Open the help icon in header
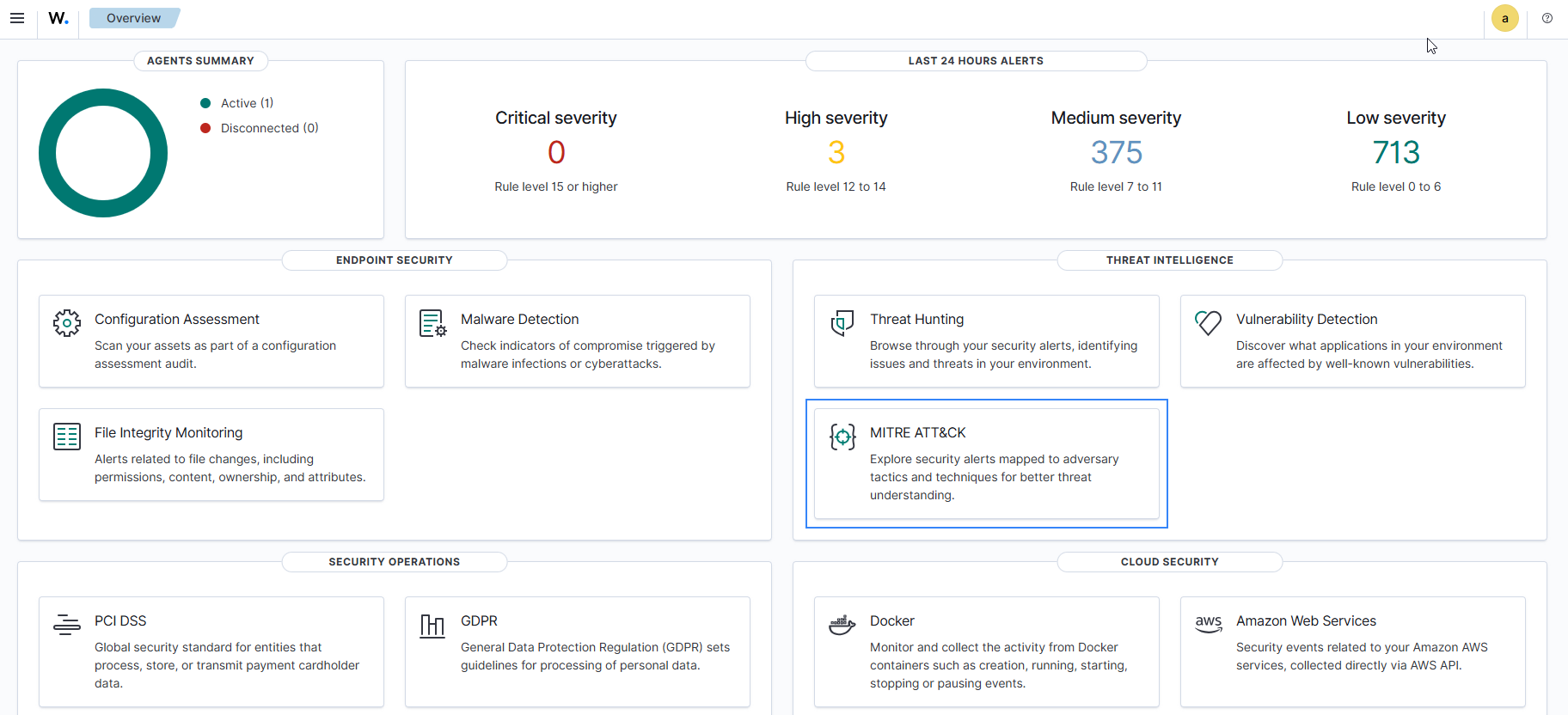 [1547, 18]
